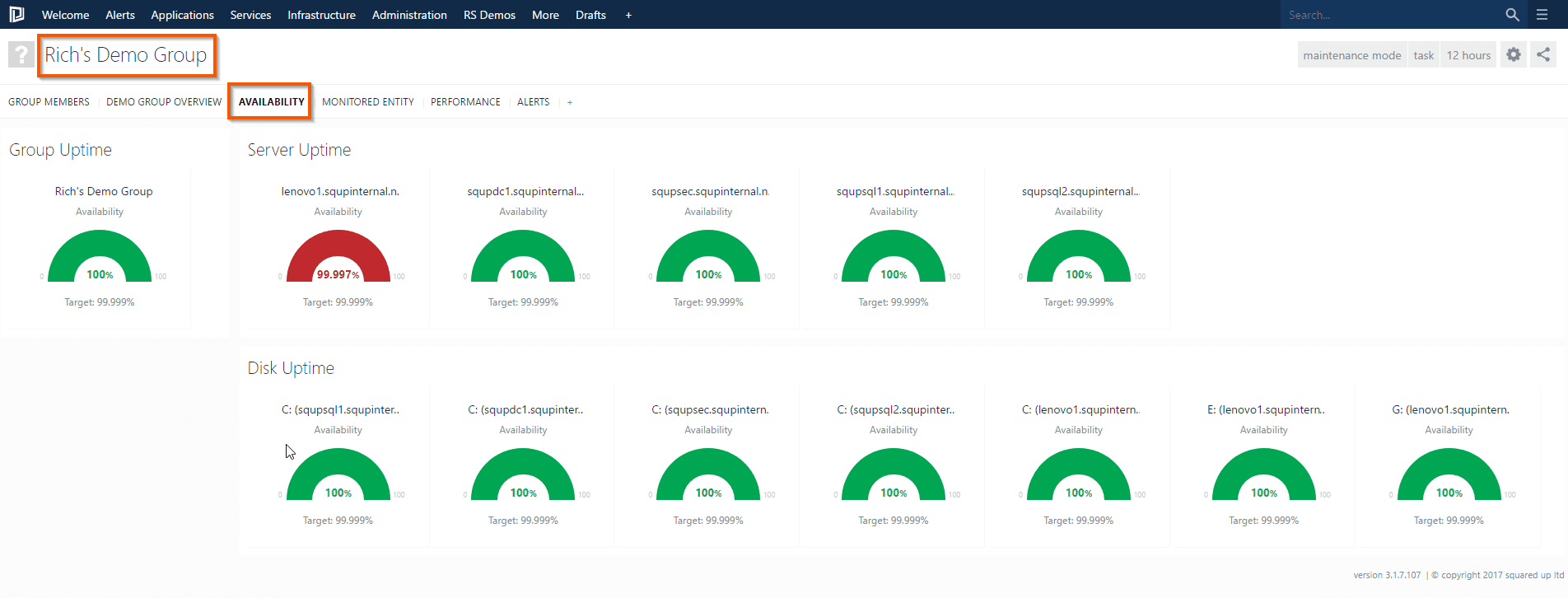The width and height of the screenshot is (1568, 598).
Task: Click the SquaredUp logo icon
Action: (x=16, y=14)
